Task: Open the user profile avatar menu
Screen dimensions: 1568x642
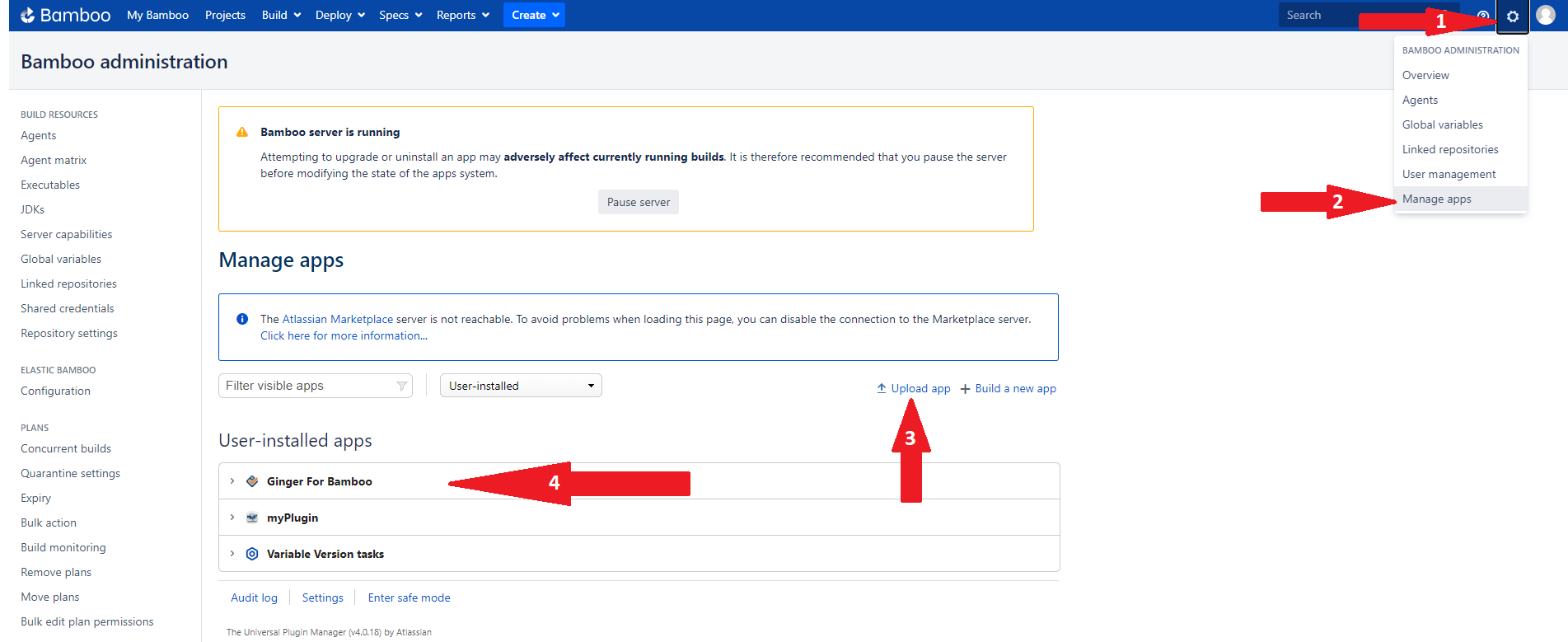Action: [x=1546, y=16]
